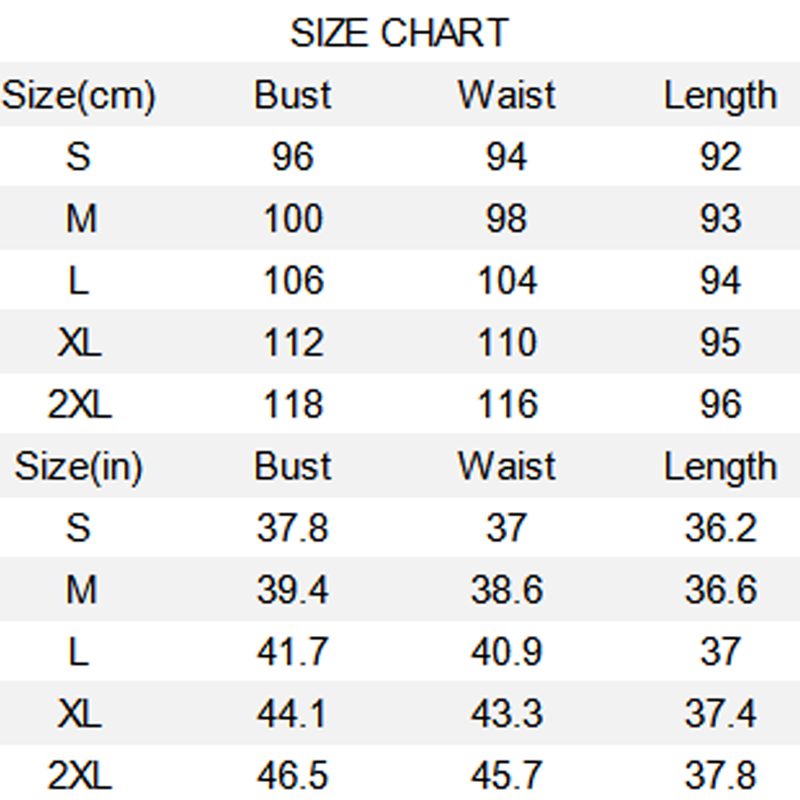Click the Length header in the centimeter table
This screenshot has height=800, width=800.
pos(720,96)
